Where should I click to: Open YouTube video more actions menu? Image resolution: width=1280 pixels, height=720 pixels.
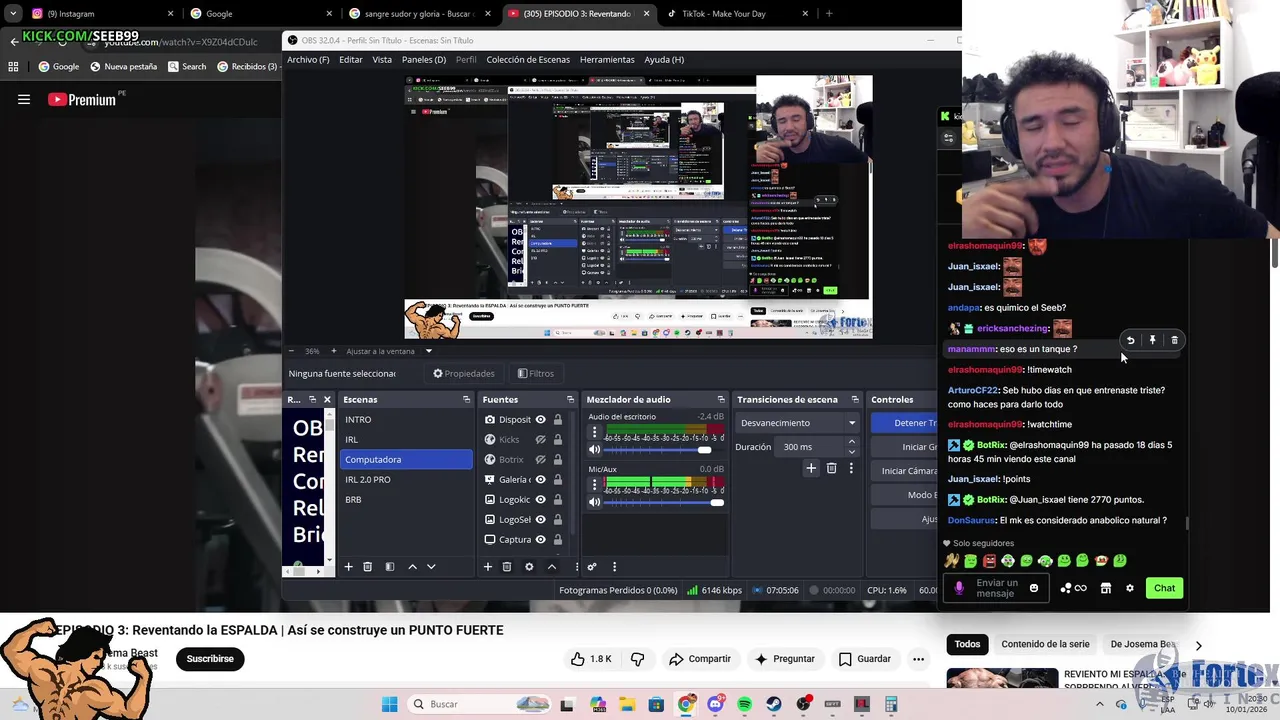[918, 659]
